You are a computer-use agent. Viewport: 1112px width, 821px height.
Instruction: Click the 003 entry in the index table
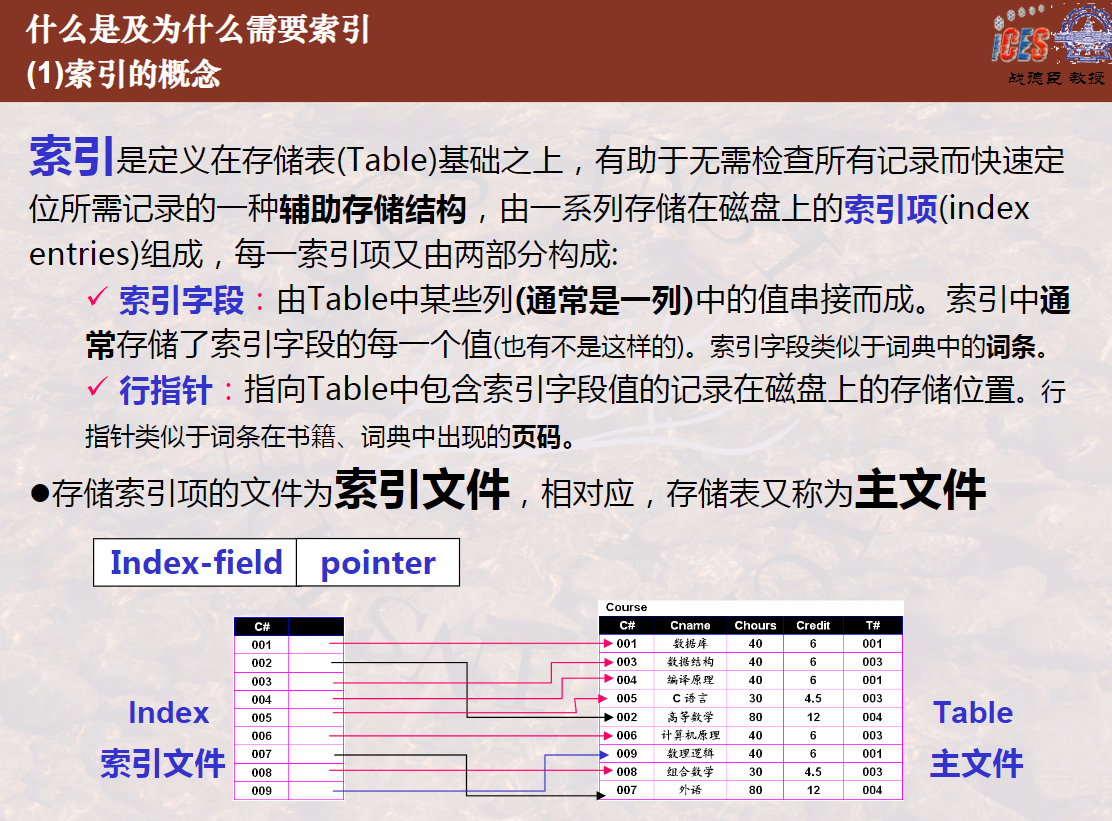[262, 681]
